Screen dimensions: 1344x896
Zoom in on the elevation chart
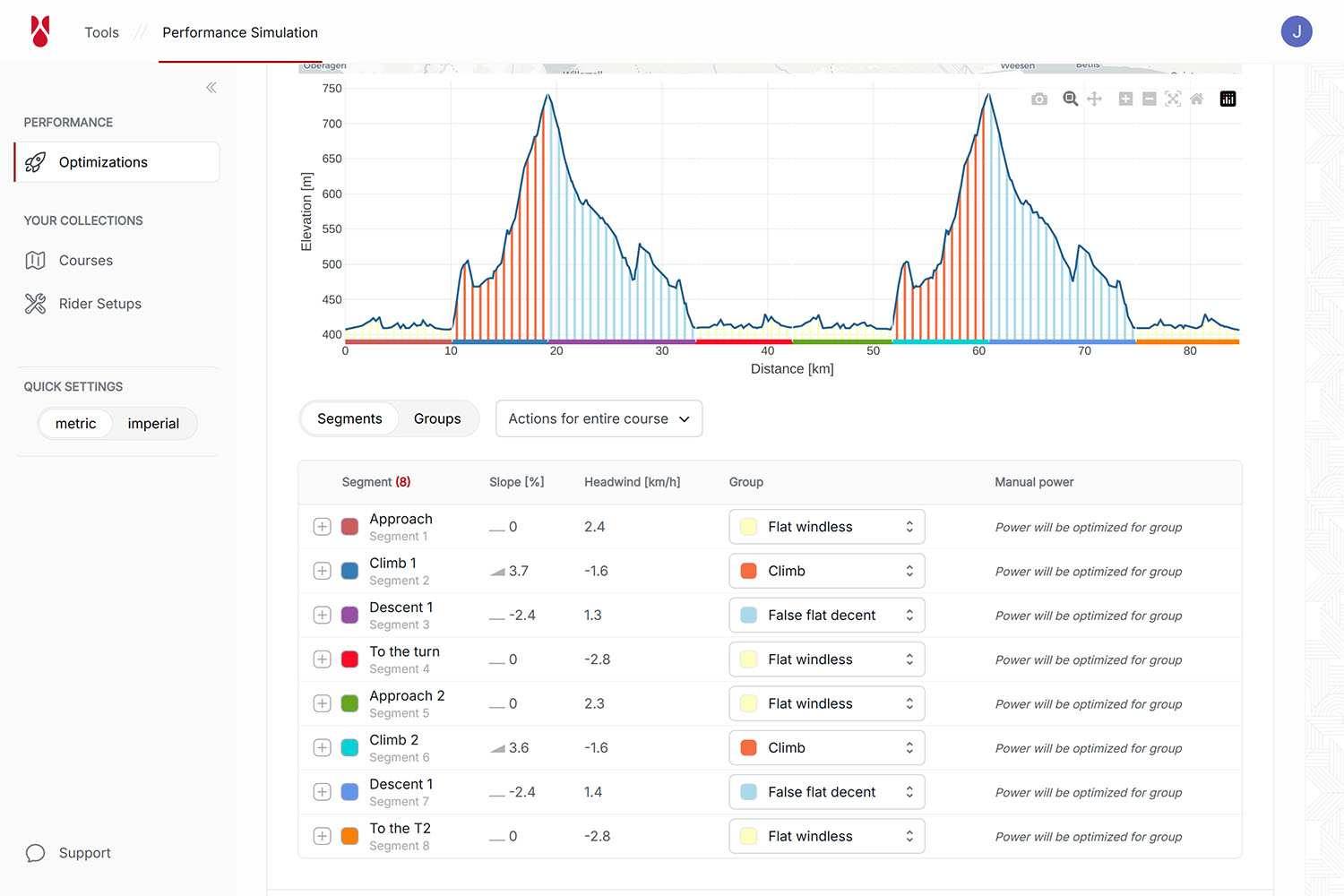coord(1125,99)
